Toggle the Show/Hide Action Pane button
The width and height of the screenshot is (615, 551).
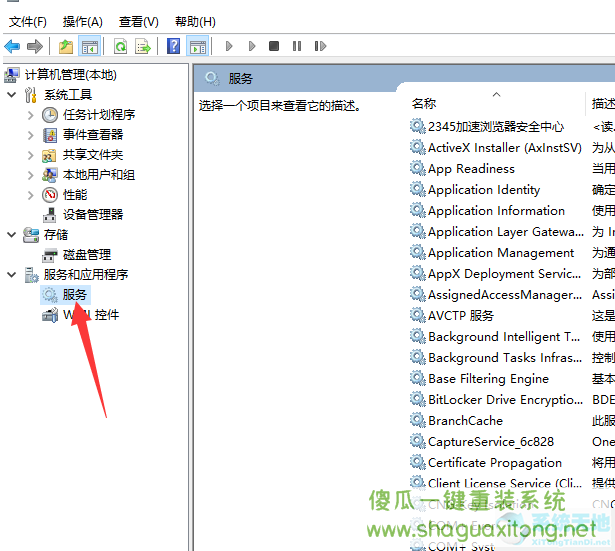pos(198,46)
